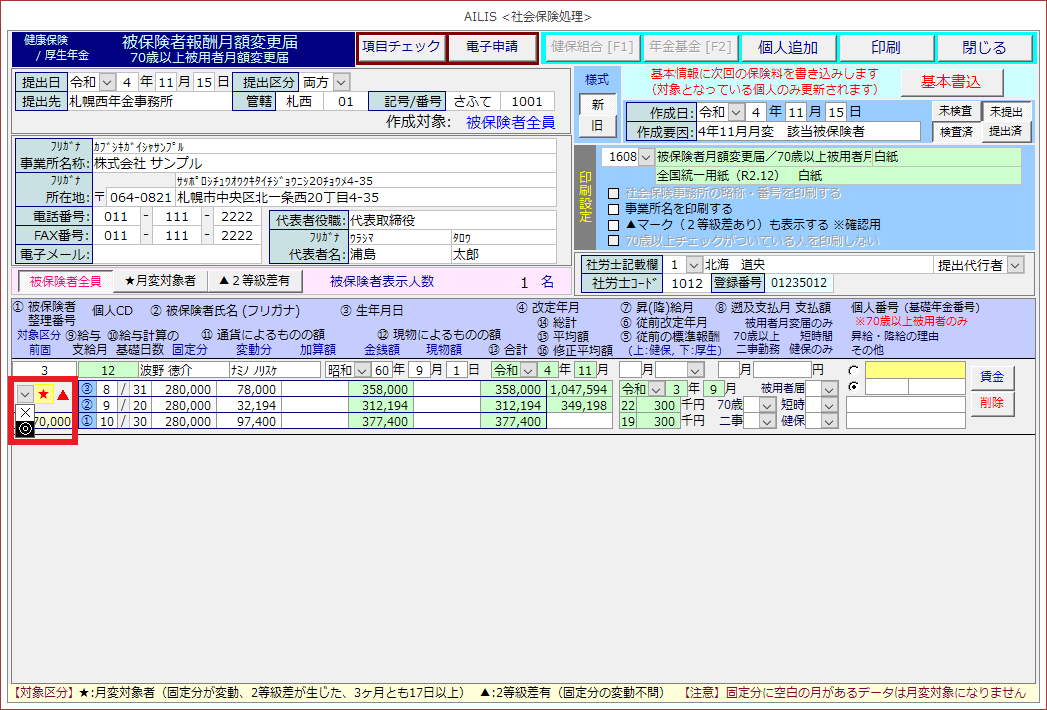This screenshot has height=710, width=1047.
Task: Click the circled ① row marker for month 10
Action: pos(87,422)
